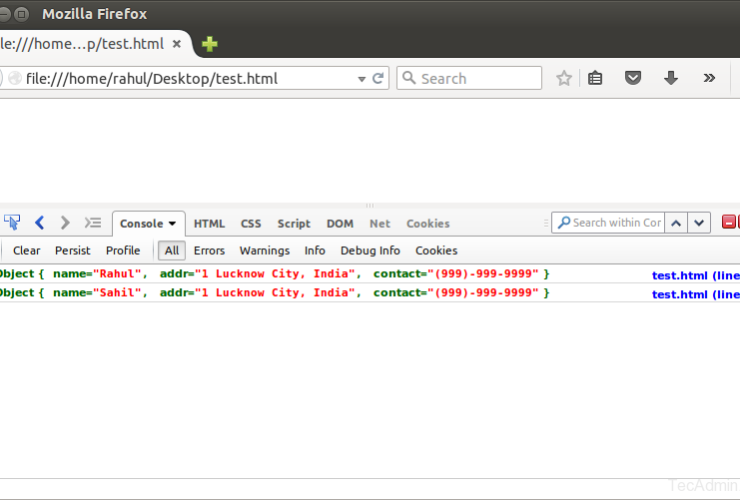
Task: Show the Firebug command line icon
Action: 93,223
